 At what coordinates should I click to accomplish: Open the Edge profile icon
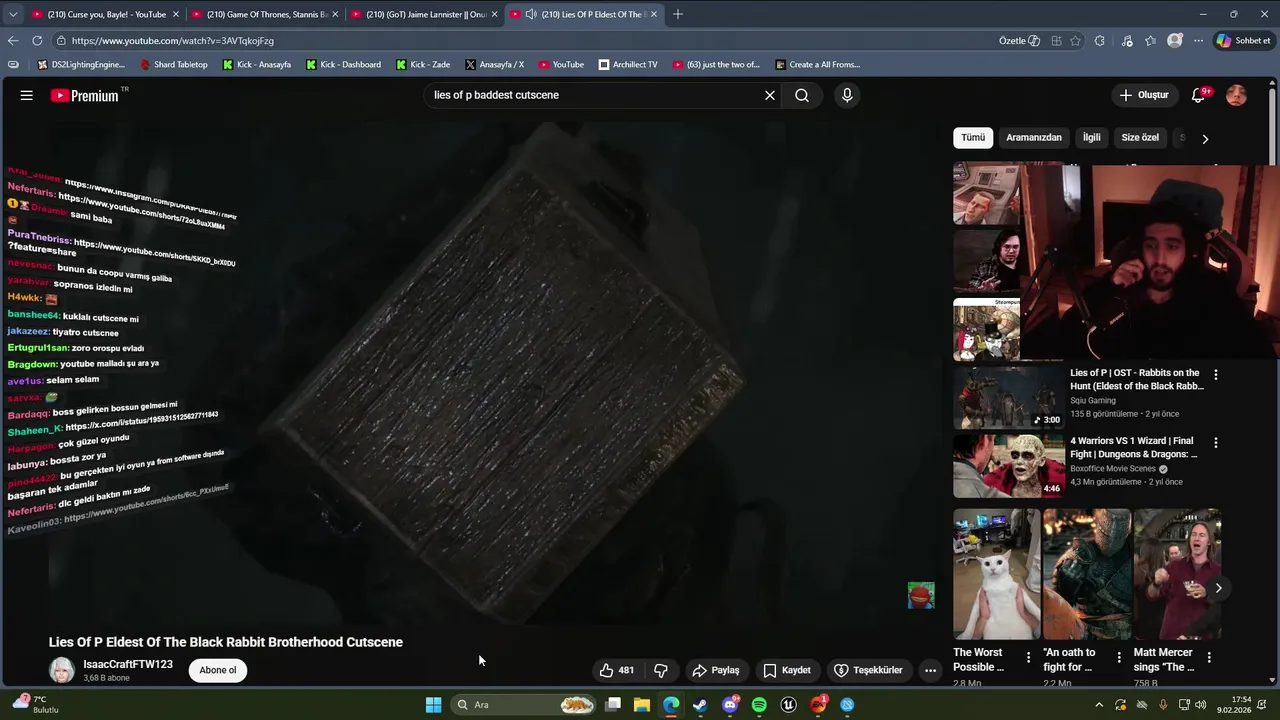[x=1175, y=41]
